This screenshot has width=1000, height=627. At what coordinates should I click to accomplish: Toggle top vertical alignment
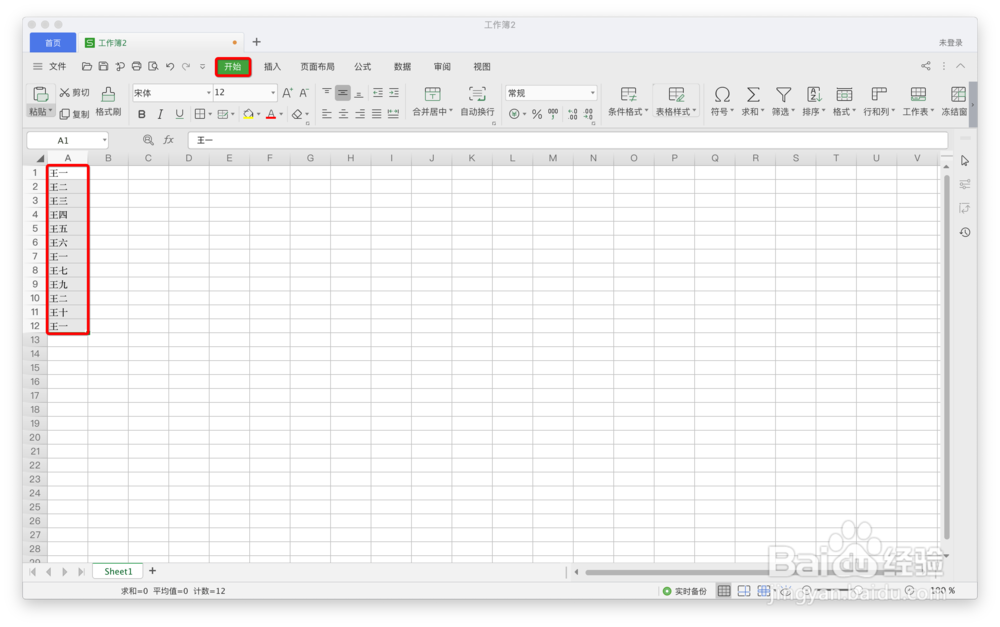tap(327, 93)
